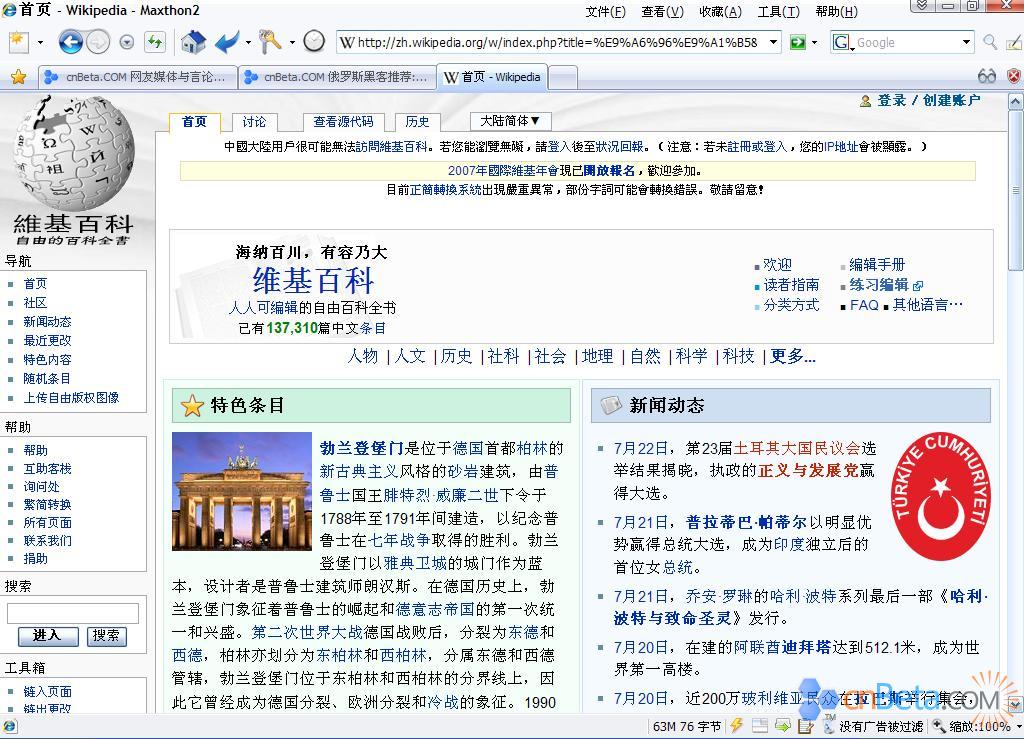
Task: Open the 工具(T) menu
Action: 778,11
